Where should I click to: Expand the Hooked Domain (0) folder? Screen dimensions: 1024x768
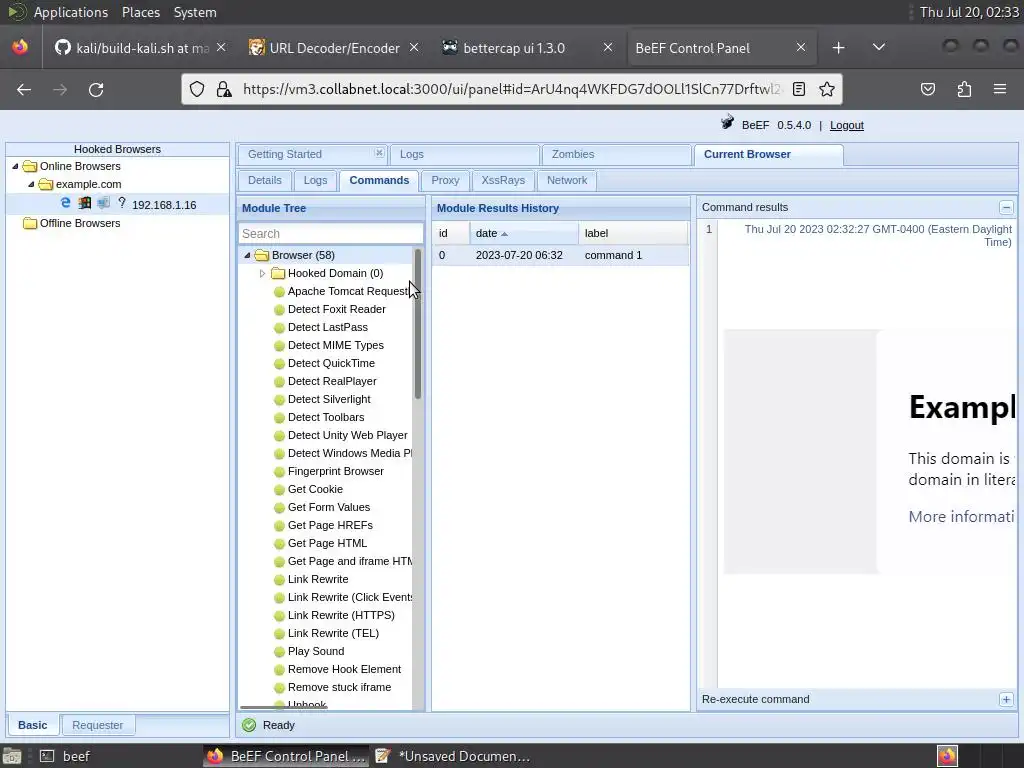pyautogui.click(x=263, y=274)
